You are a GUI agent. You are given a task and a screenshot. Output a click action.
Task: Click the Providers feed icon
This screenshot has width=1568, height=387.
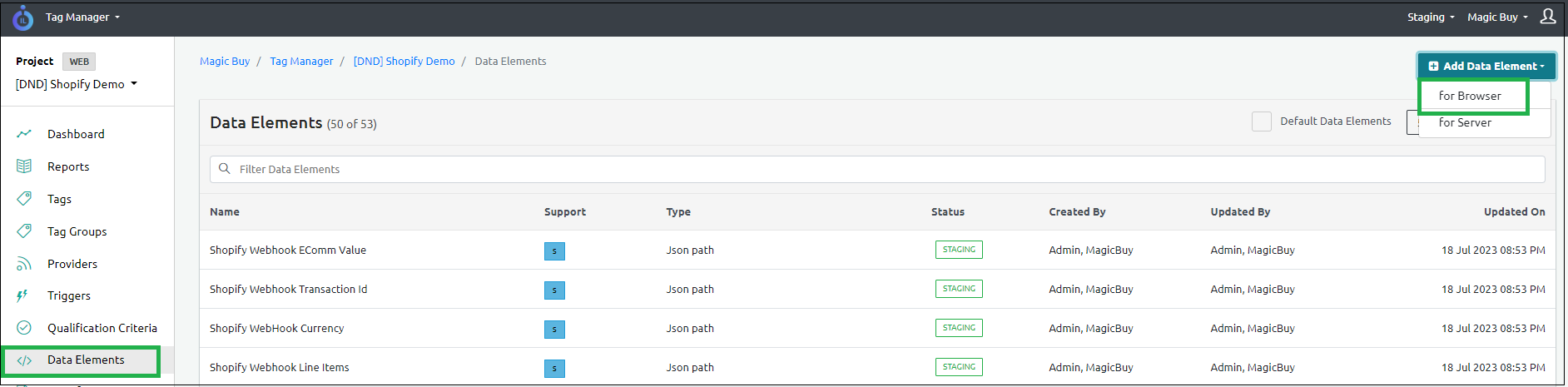pos(24,264)
